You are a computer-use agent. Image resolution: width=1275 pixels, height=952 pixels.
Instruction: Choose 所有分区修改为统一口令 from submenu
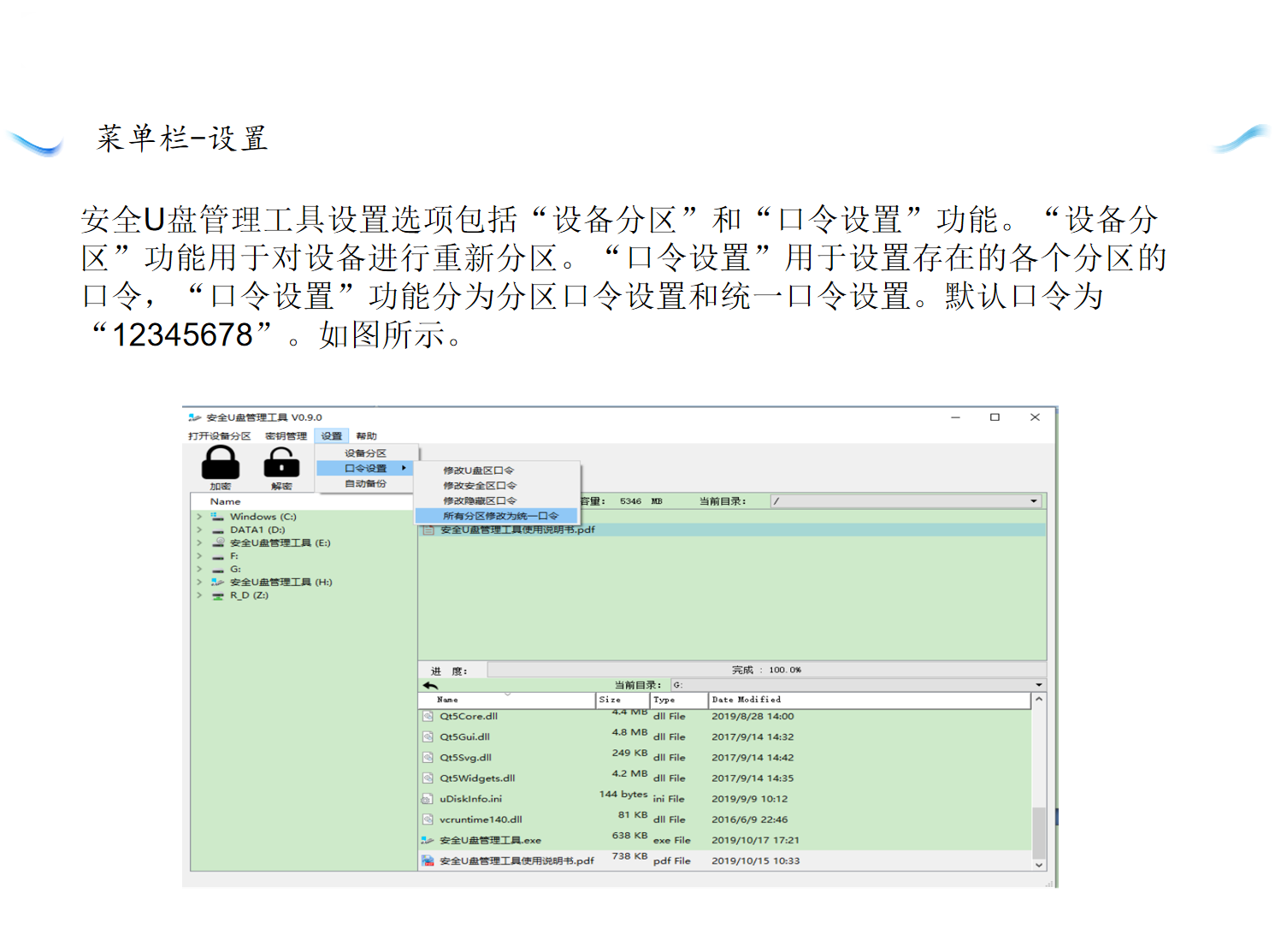[x=500, y=516]
